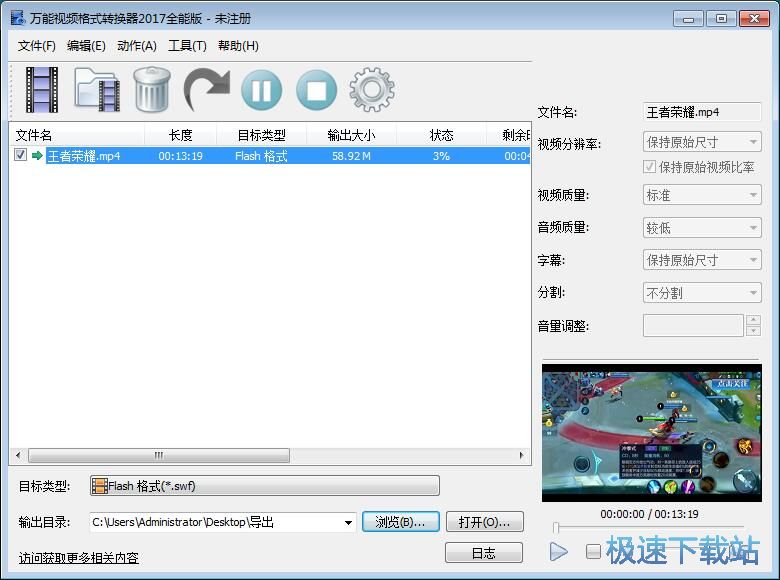This screenshot has height=580, width=780.
Task: Click the 58.92 M output size cell
Action: 351,156
